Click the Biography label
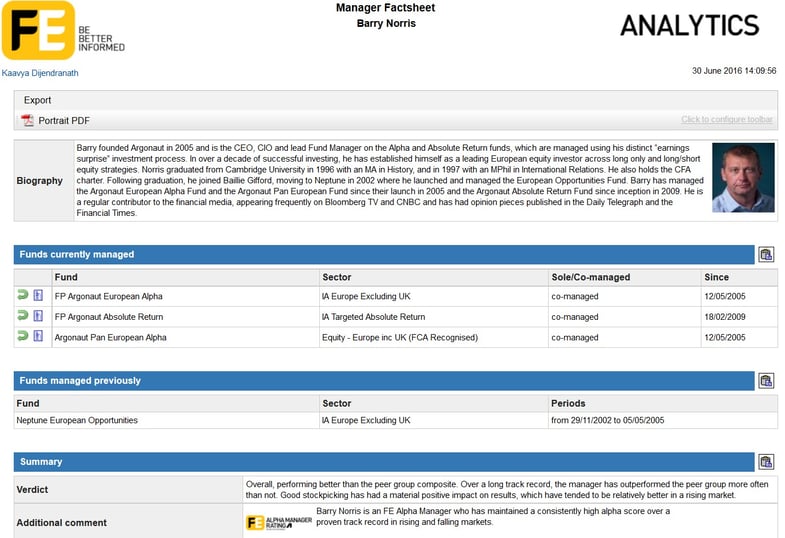785x538 pixels. pos(40,181)
